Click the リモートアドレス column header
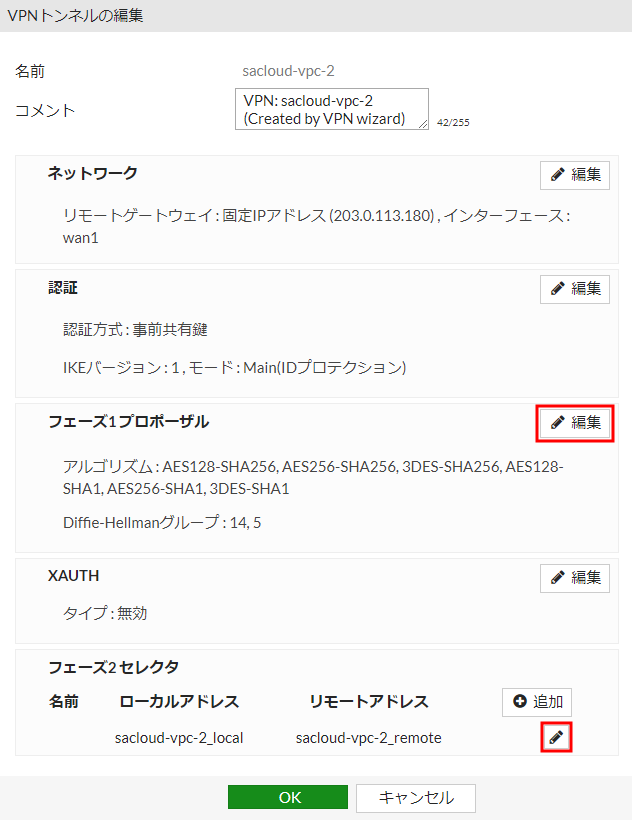 (369, 701)
